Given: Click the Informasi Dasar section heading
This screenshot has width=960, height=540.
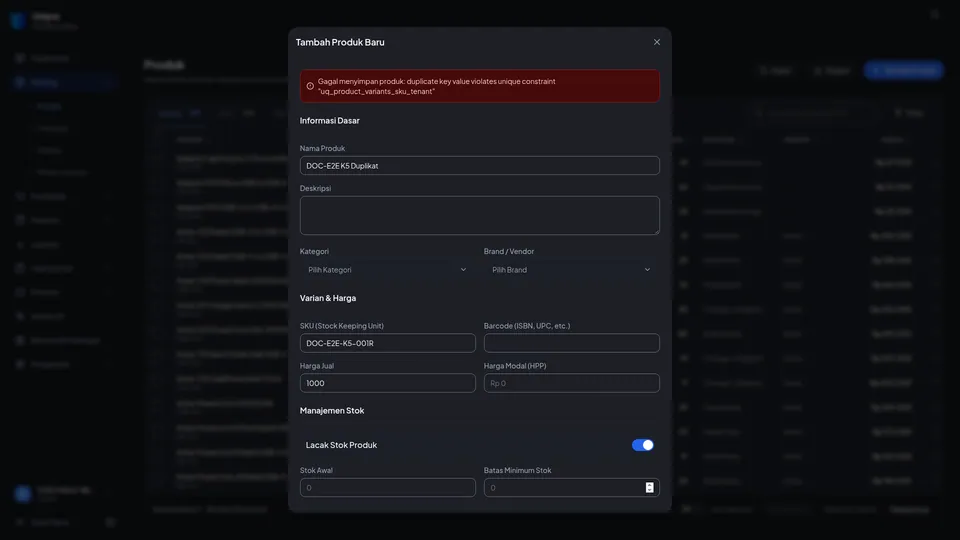Looking at the screenshot, I should coord(329,121).
